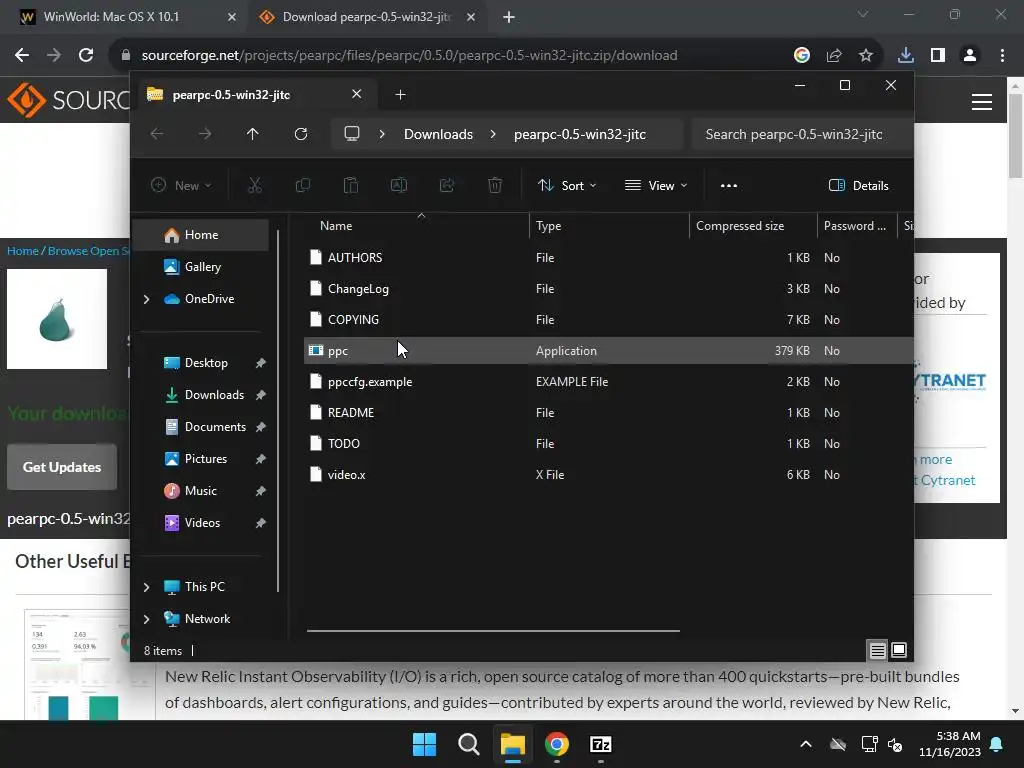Image resolution: width=1024 pixels, height=768 pixels.
Task: Switch to large thumbnails view icon in status bar
Action: 899,650
